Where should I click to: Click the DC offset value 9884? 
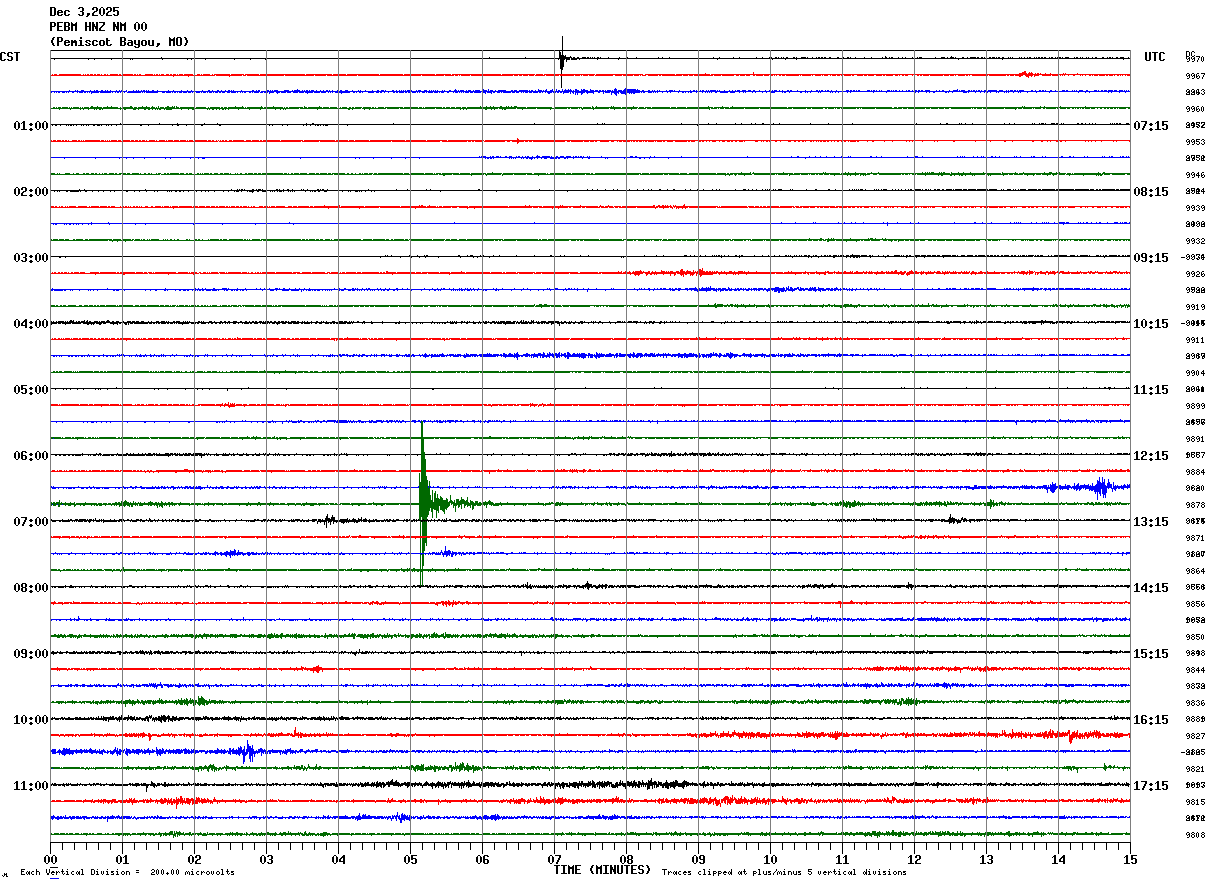1194,472
